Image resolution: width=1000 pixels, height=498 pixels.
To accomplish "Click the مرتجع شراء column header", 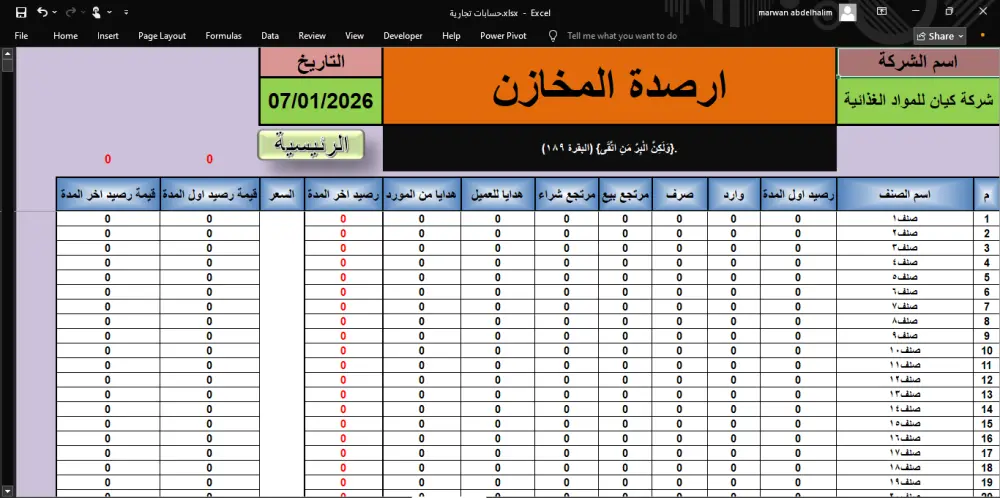I will pos(566,194).
